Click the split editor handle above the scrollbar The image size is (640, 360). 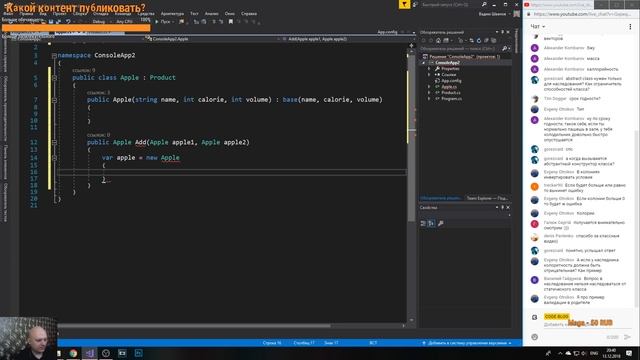click(411, 46)
